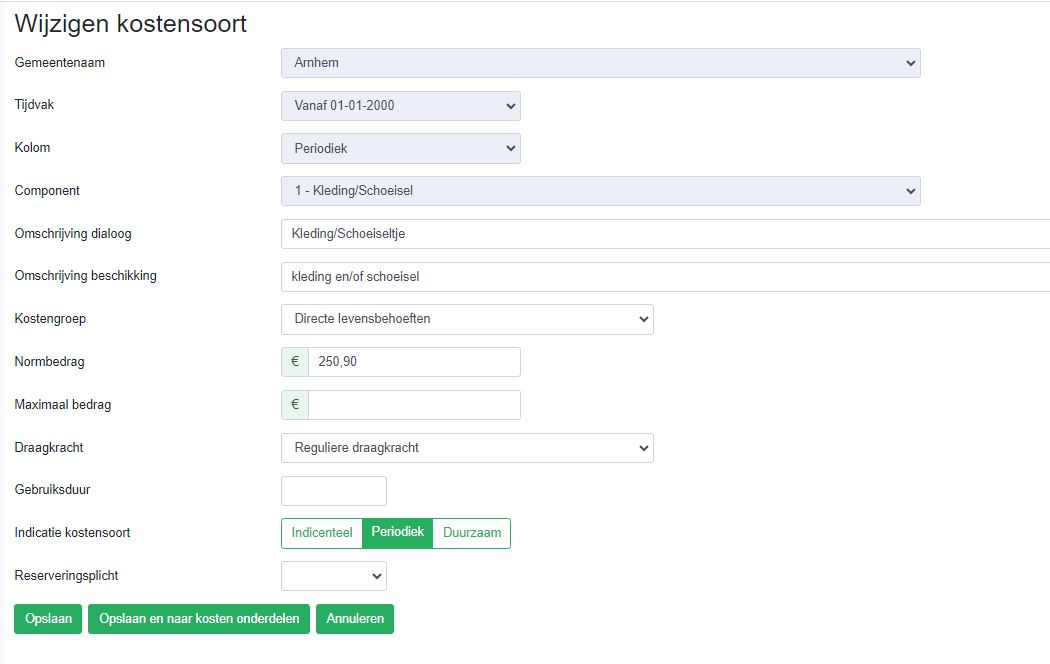Expand Draagkracht dropdown Reguliere draagkracht

point(467,448)
